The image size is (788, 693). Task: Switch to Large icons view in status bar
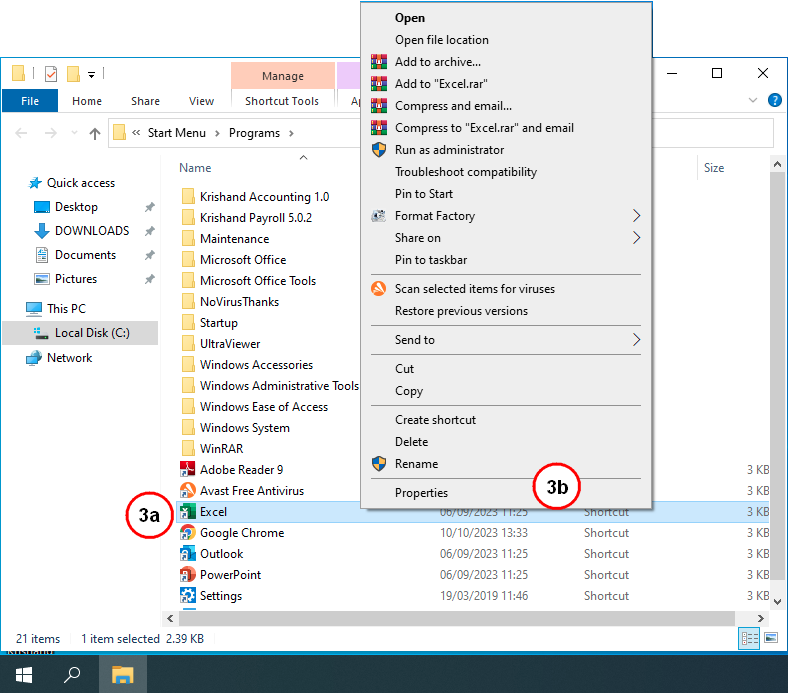(x=770, y=638)
